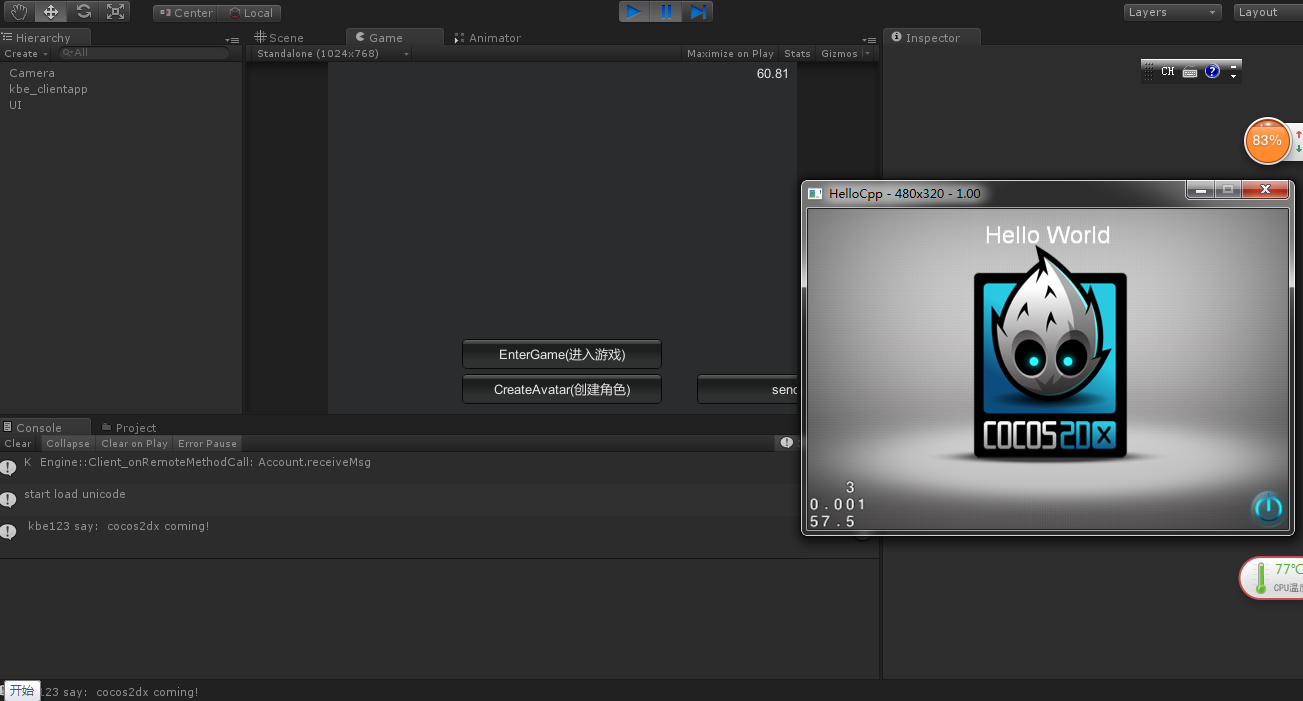The width and height of the screenshot is (1303, 701).
Task: Click the status bar log message
Action: tap(120, 691)
